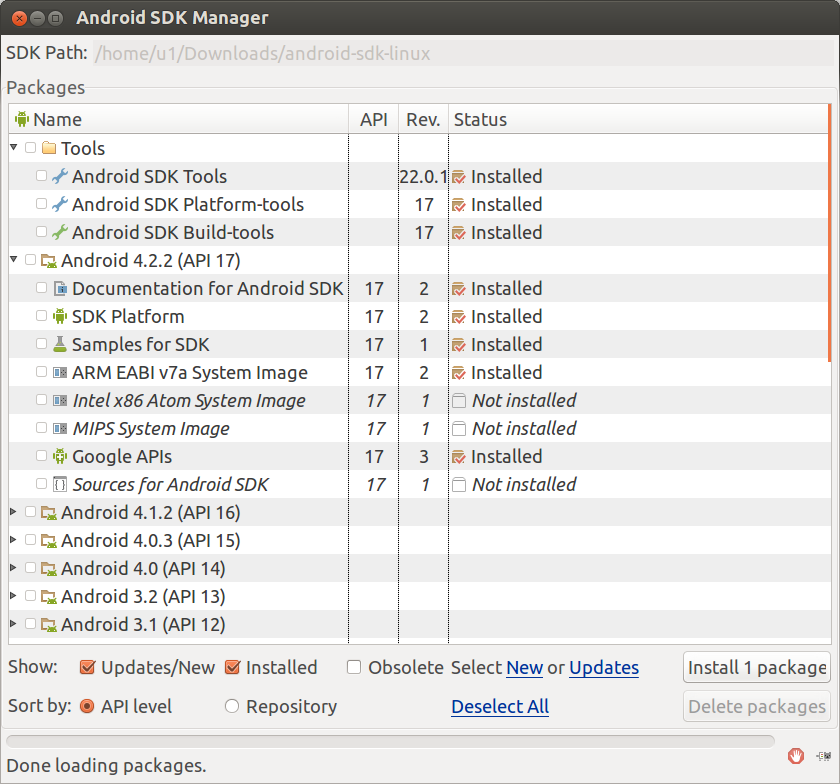Click the Documentation for Android SDK icon

pyautogui.click(x=60, y=288)
